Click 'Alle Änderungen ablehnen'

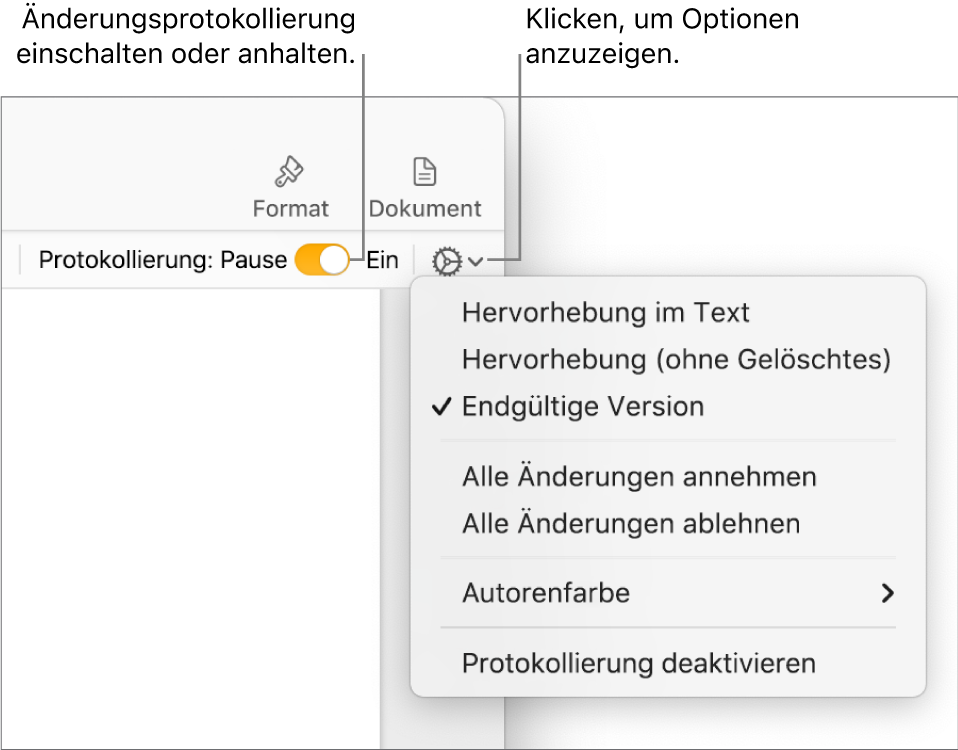tap(631, 523)
